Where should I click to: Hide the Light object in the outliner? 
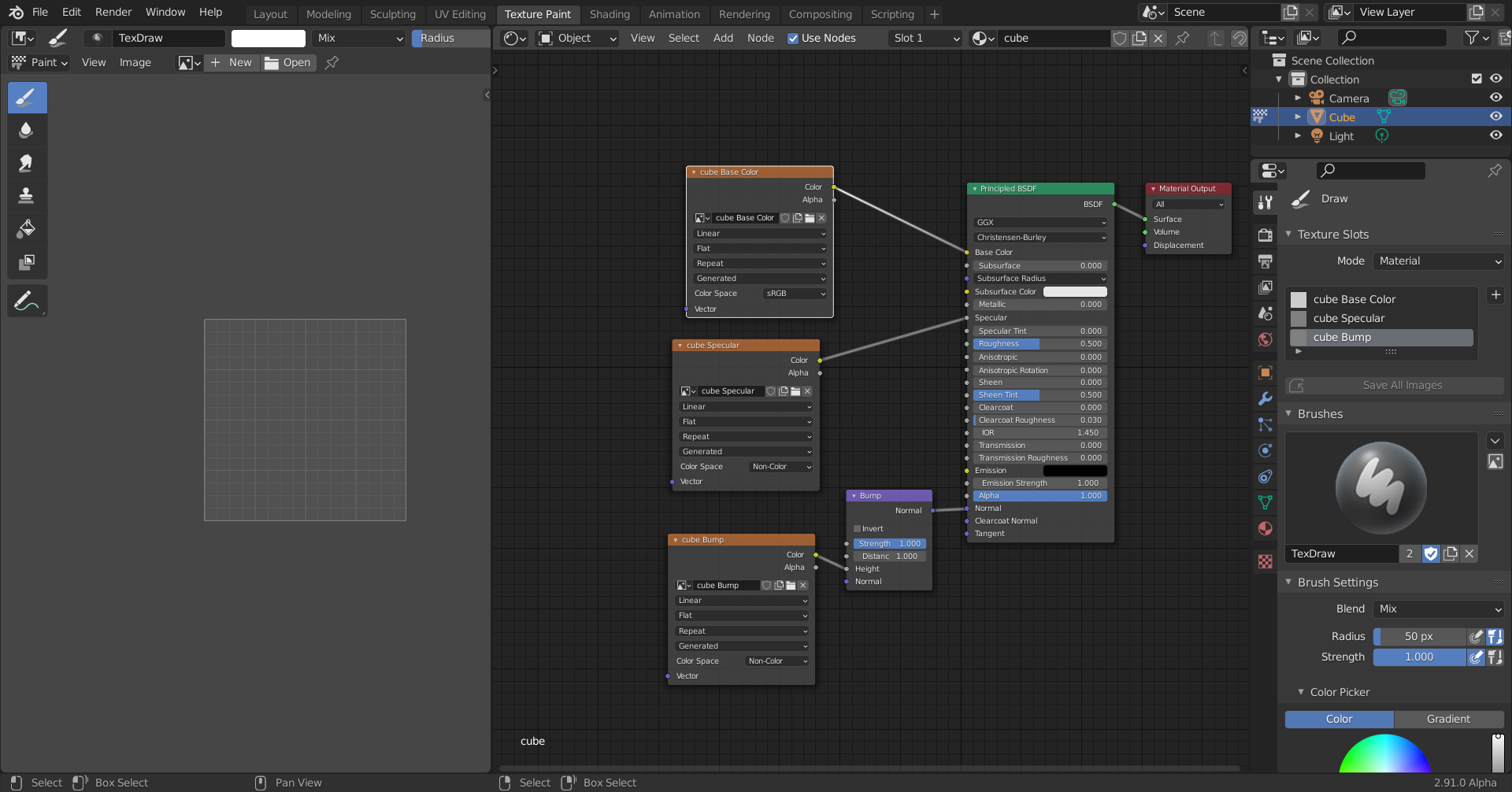[1495, 135]
